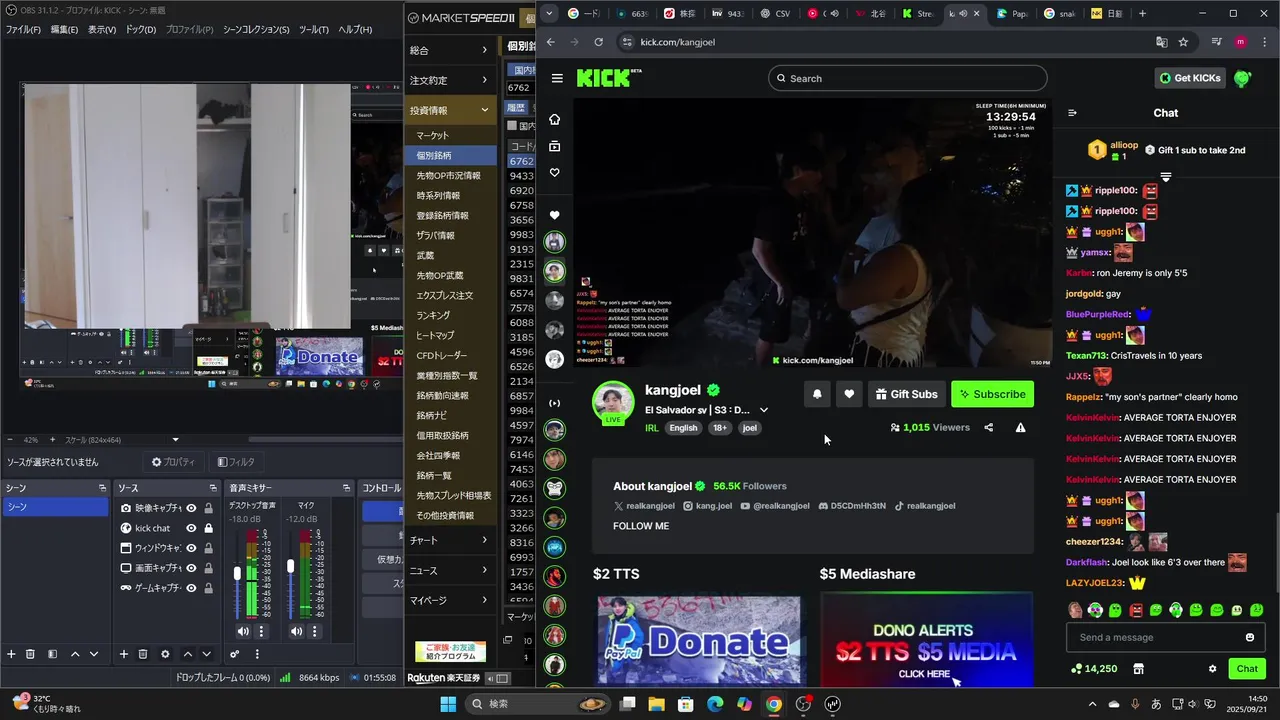Unlock the kick chat source
1280x720 pixels.
(x=208, y=528)
